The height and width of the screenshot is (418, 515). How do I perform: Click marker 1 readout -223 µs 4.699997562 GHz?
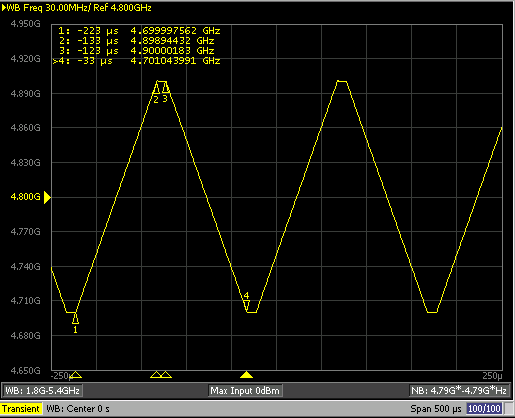(139, 31)
